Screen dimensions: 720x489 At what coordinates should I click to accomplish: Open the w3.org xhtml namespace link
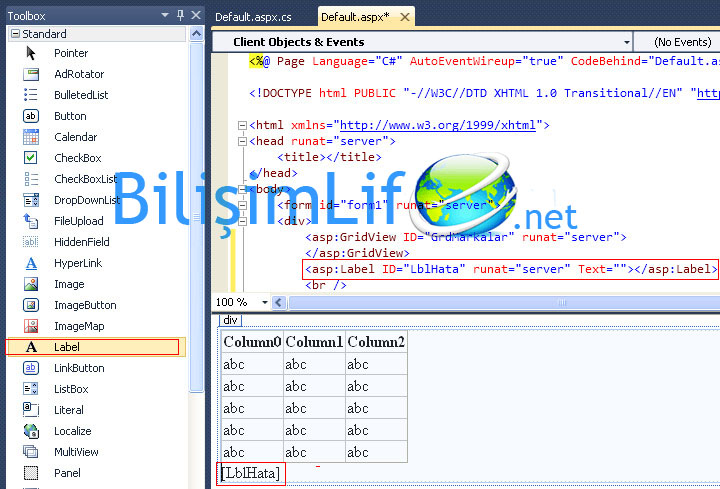(x=438, y=125)
